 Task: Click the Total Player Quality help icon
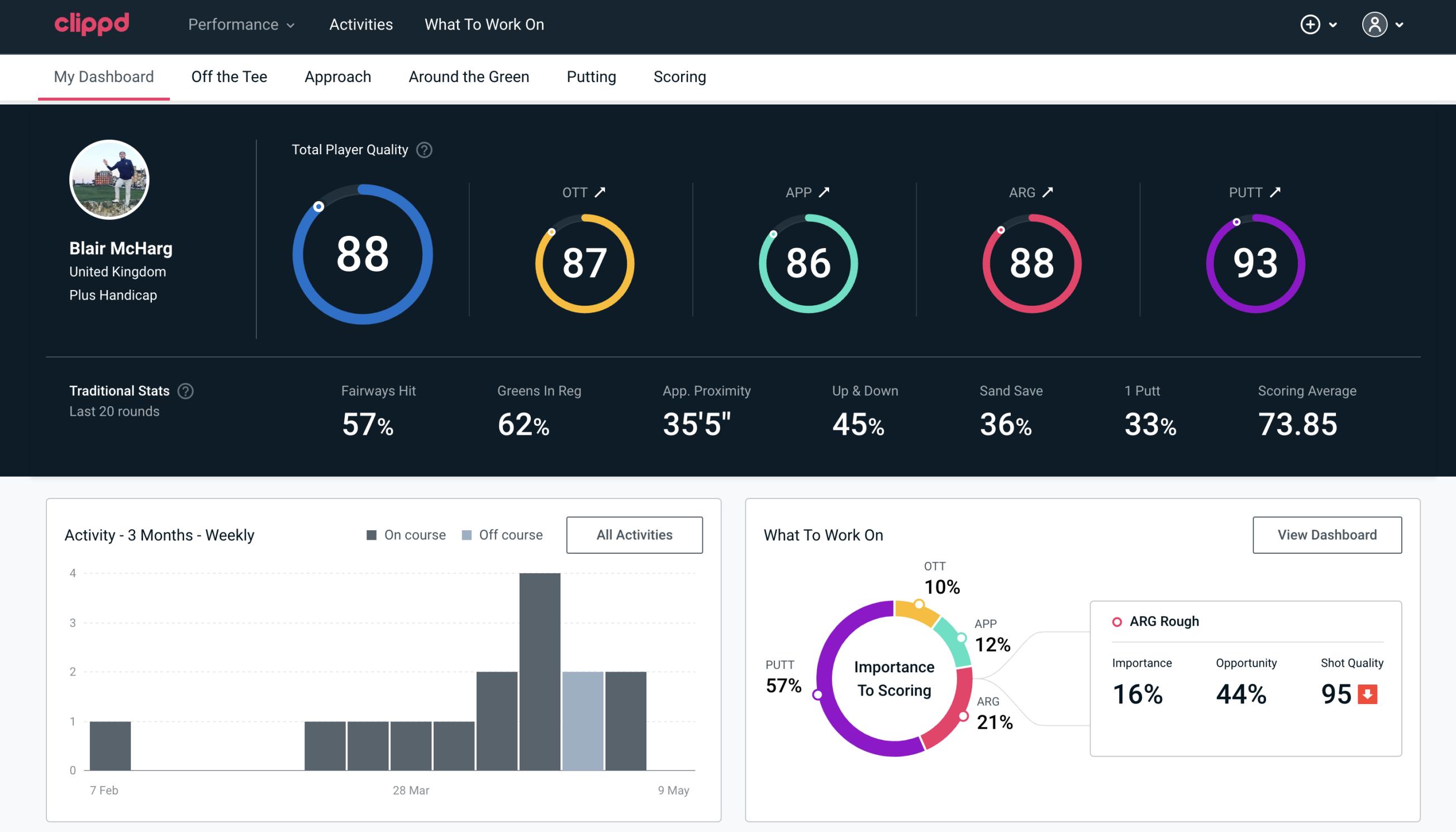423,149
